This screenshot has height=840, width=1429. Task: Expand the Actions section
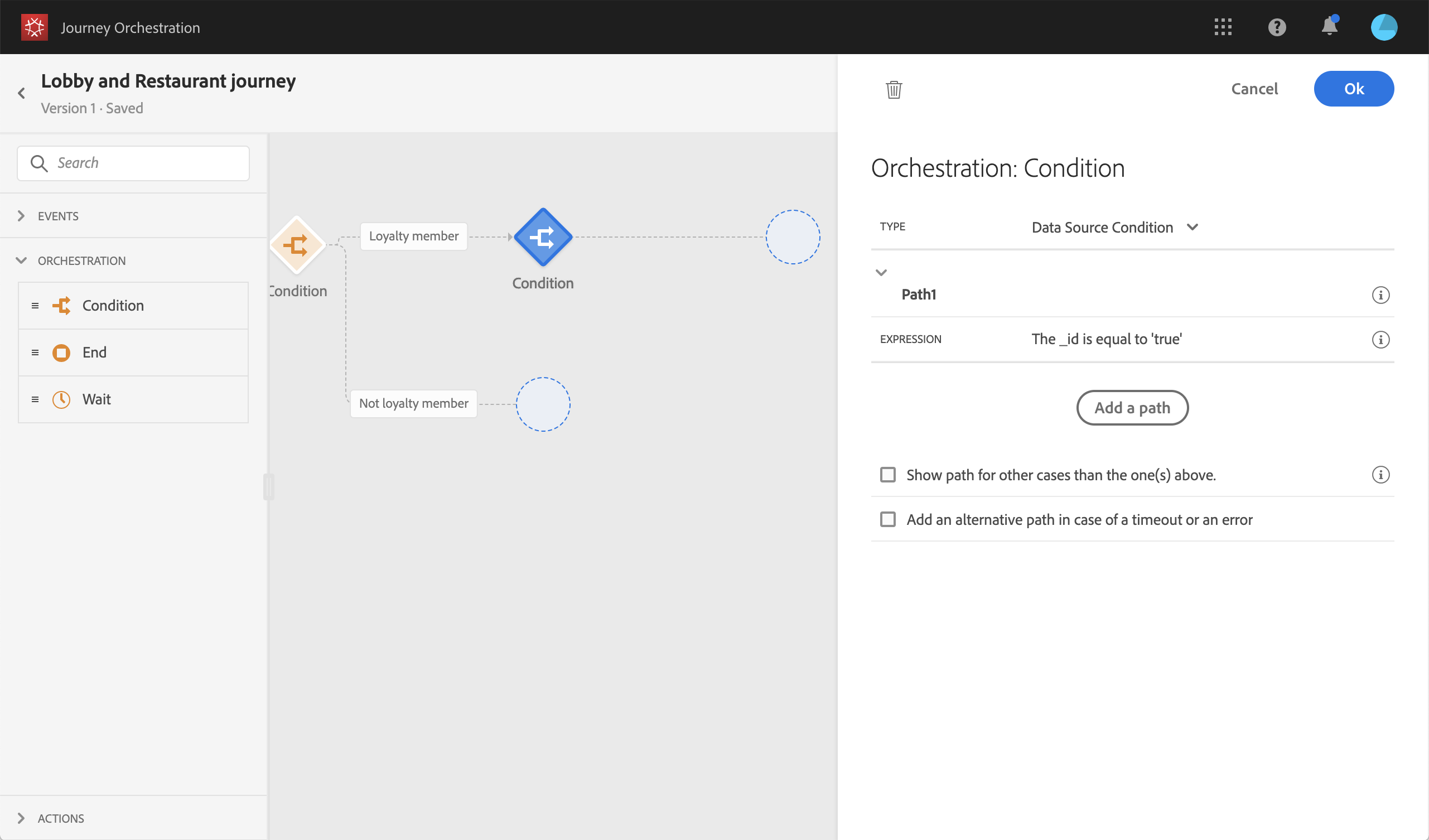click(x=22, y=818)
